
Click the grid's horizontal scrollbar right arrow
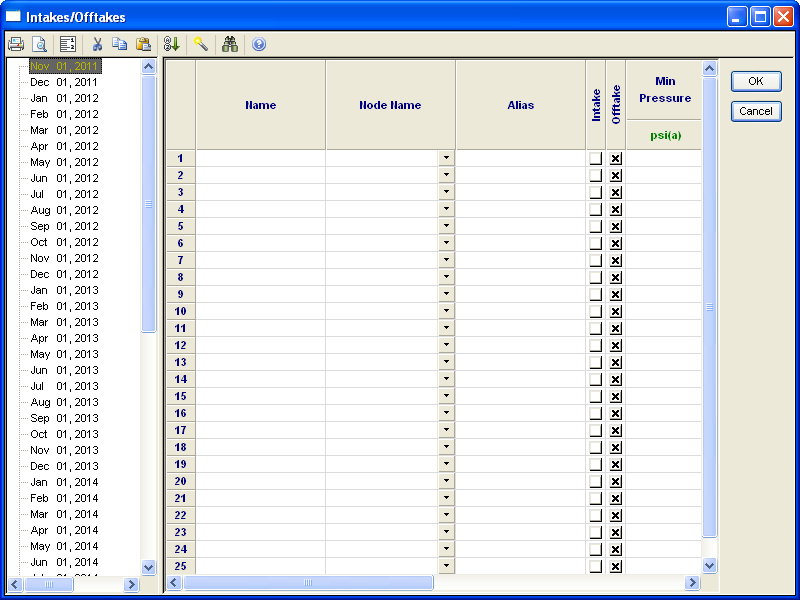point(692,582)
